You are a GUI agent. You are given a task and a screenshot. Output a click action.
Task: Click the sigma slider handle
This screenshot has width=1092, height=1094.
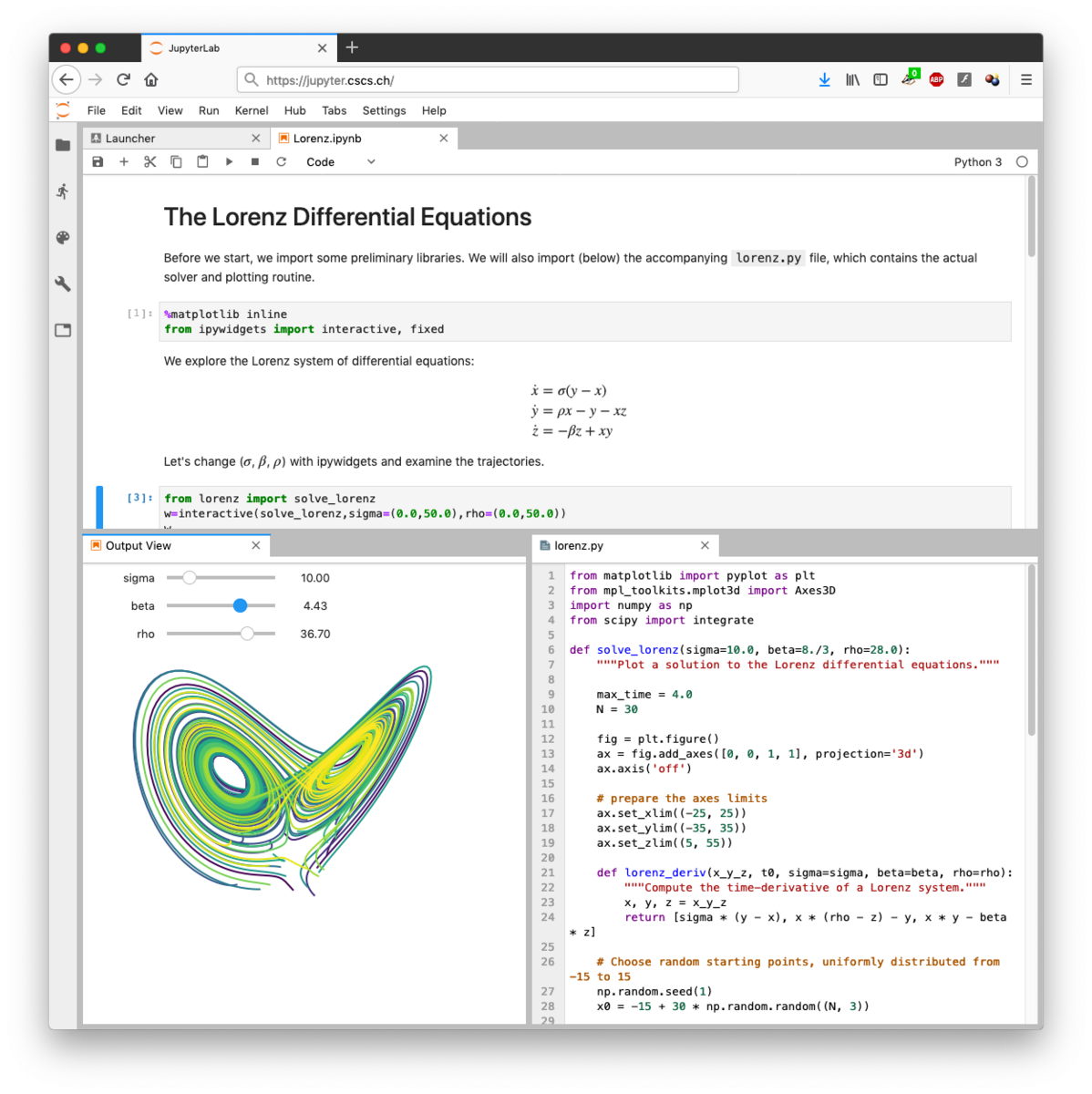189,577
